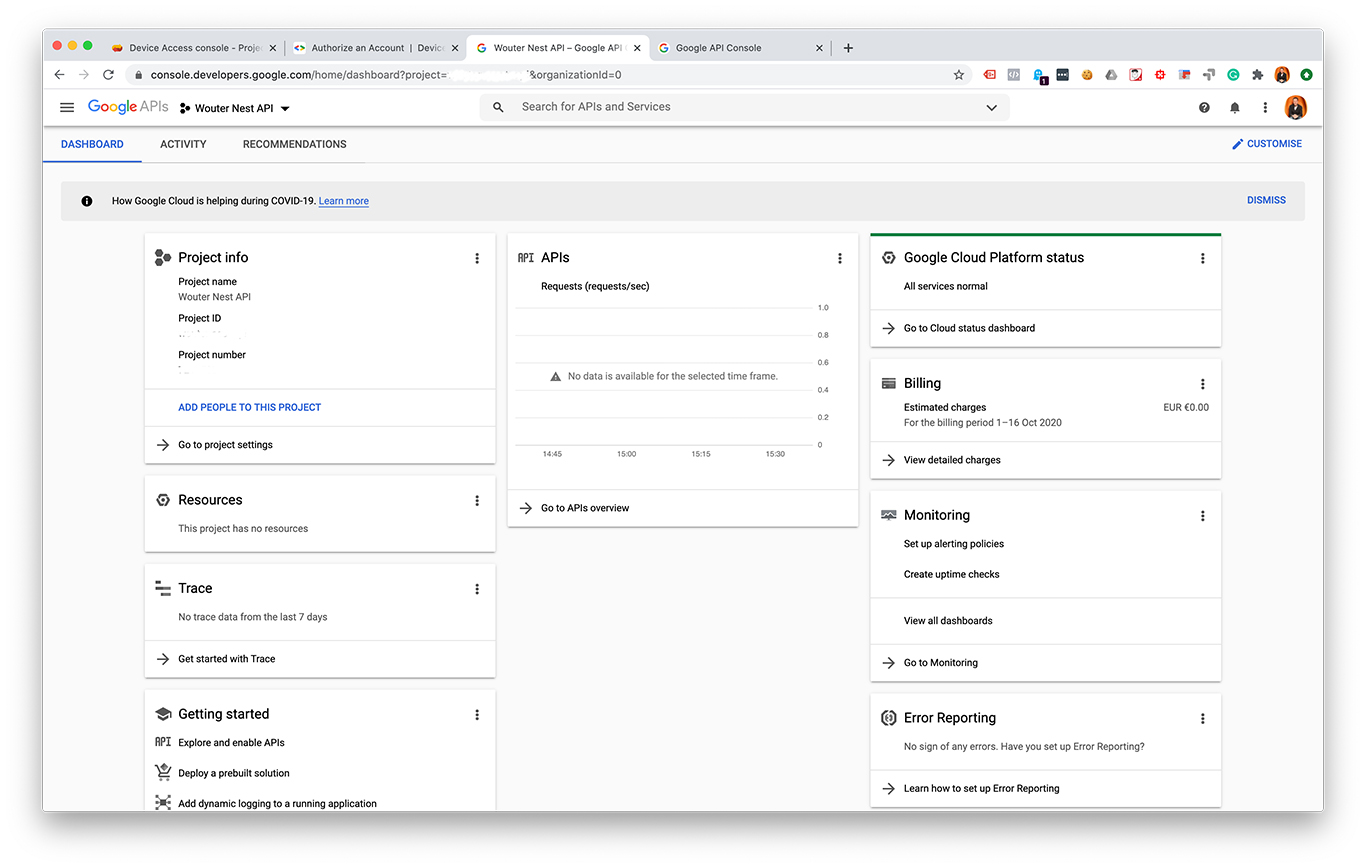Open Getting started card options menu
This screenshot has height=868, width=1366.
pos(477,715)
